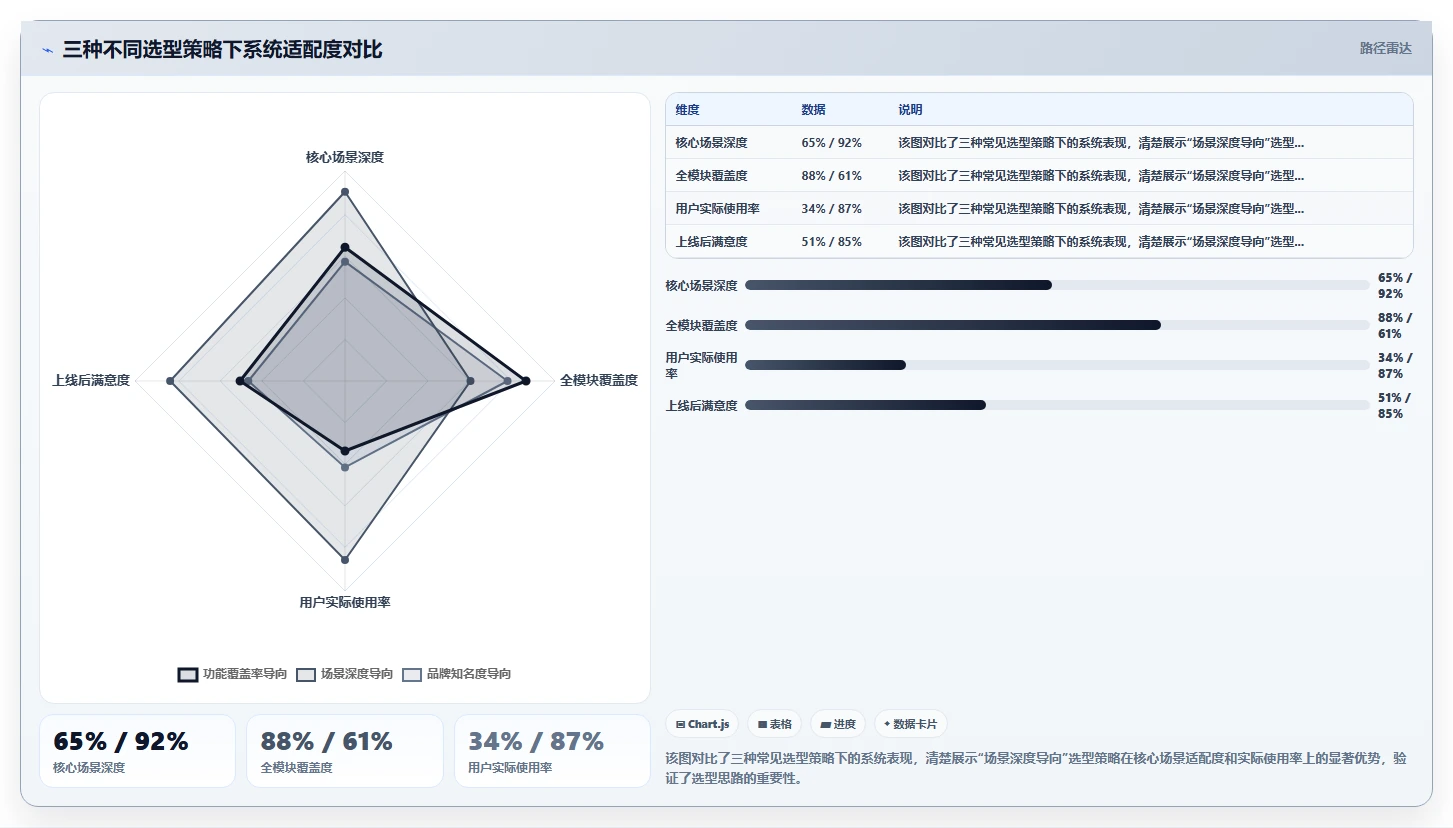This screenshot has width=1453, height=828.
Task: Click the Chart.js tag
Action: (702, 724)
